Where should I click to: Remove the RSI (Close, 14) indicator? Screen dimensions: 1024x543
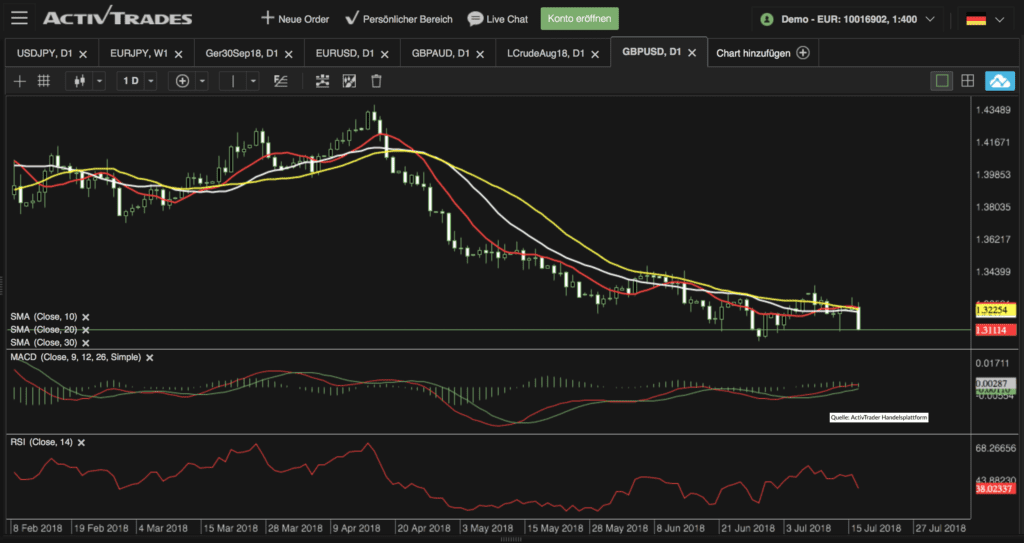82,442
